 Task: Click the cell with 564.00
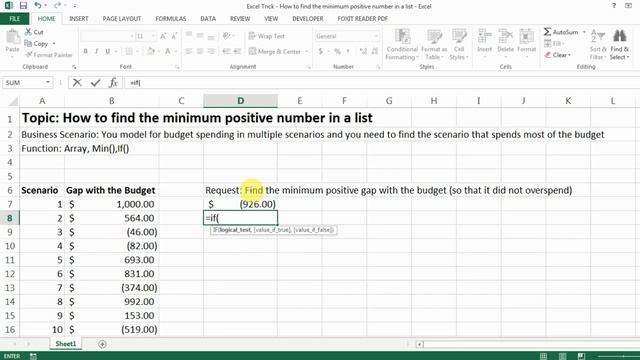pos(111,218)
